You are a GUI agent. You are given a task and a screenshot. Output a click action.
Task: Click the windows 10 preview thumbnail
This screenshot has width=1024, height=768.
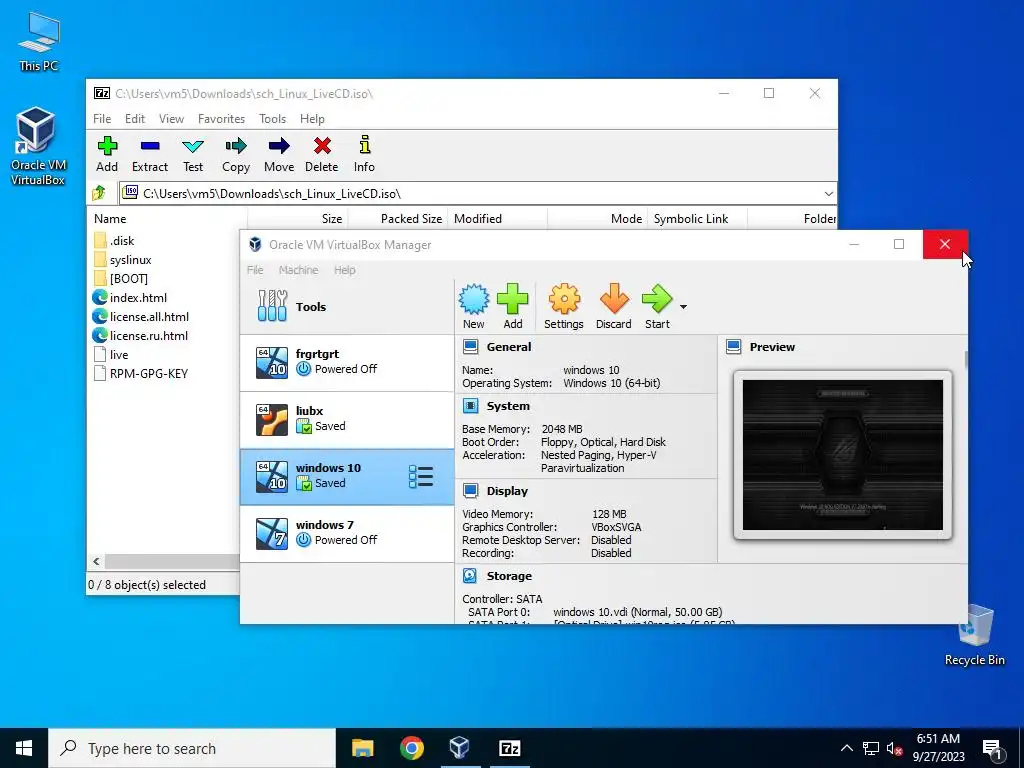842,455
